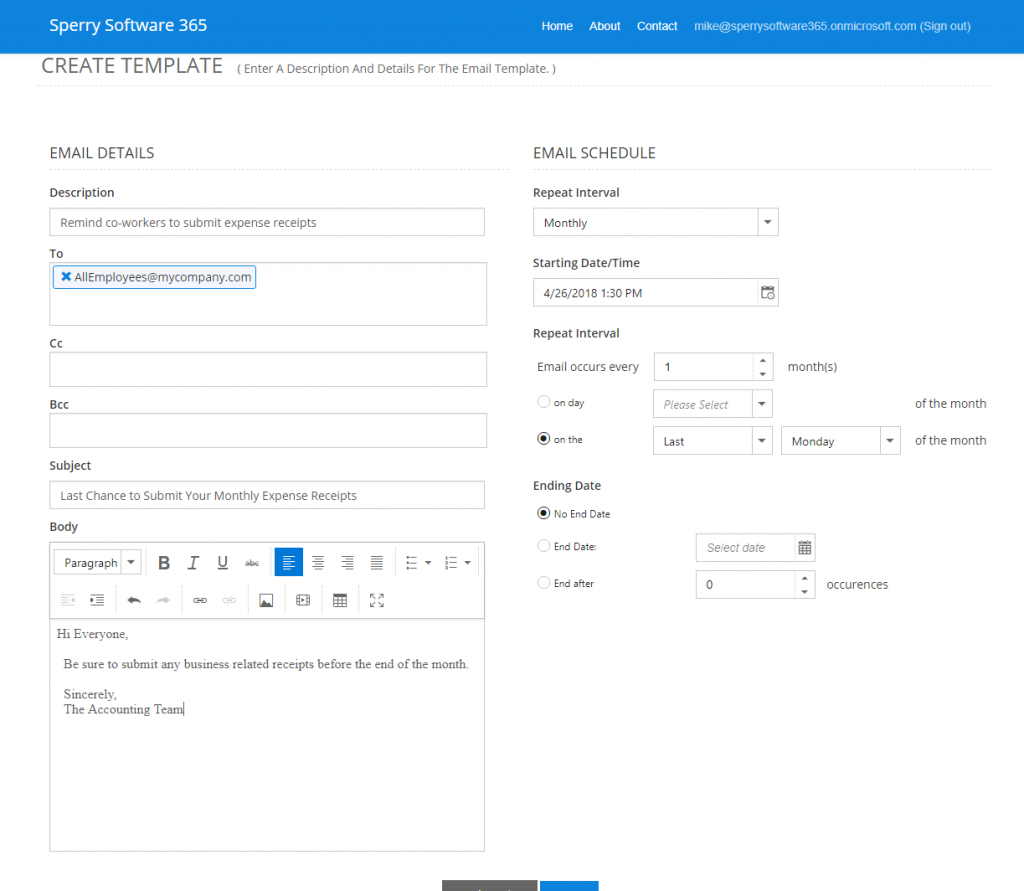The height and width of the screenshot is (891, 1024).
Task: Remove AllEmployees@mycompany.com recipient
Action: 66,277
